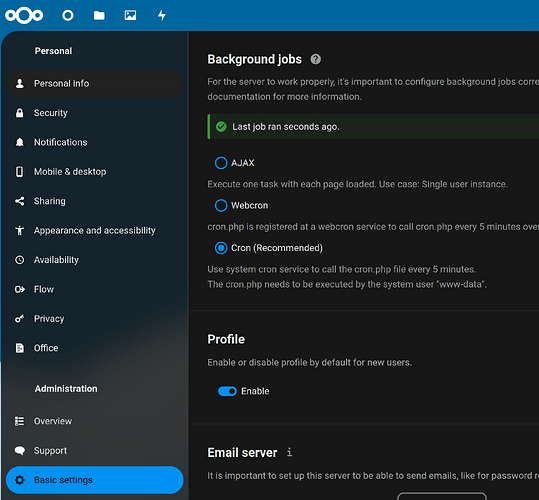Image resolution: width=539 pixels, height=500 pixels.
Task: Open the Nextcloud logo home link
Action: (24, 15)
